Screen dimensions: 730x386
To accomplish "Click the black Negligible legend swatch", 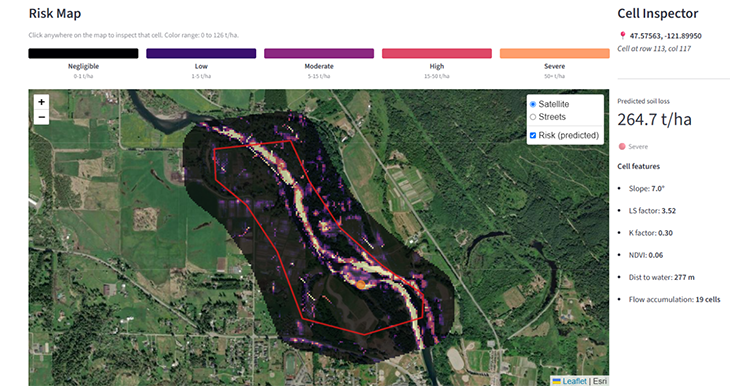I will tap(83, 54).
